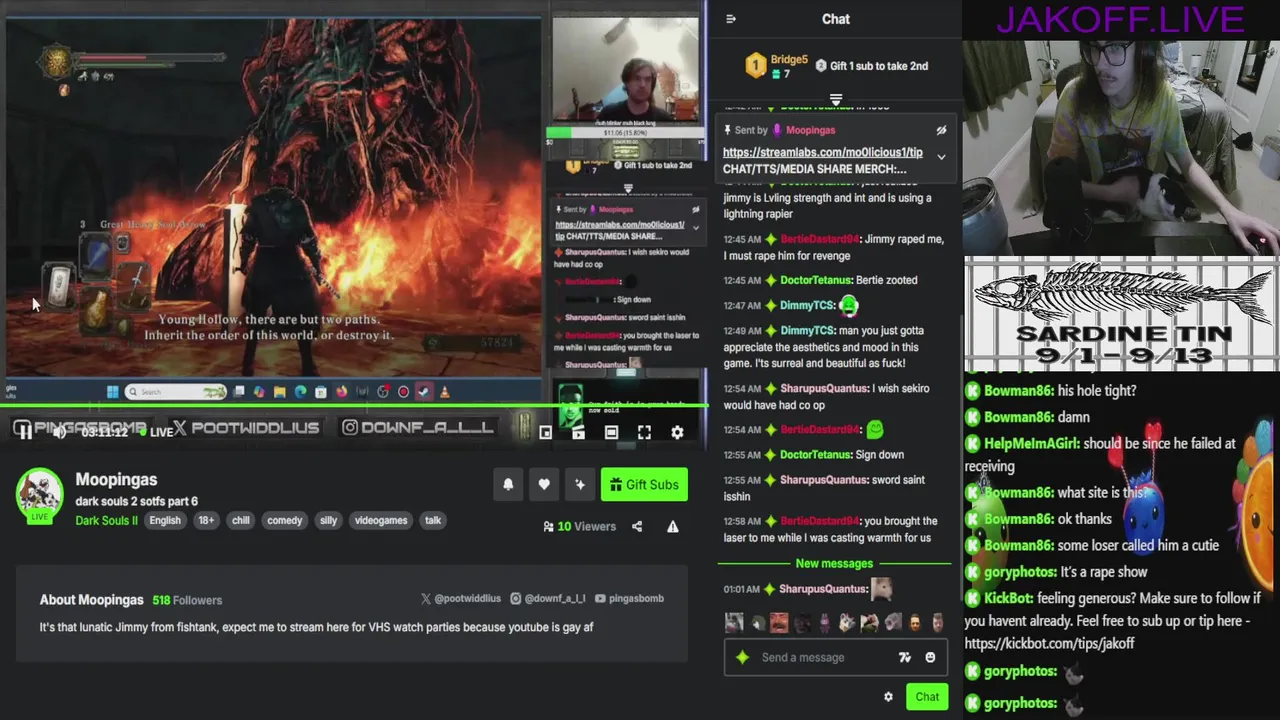Select the English tag
The image size is (1280, 720).
(165, 520)
